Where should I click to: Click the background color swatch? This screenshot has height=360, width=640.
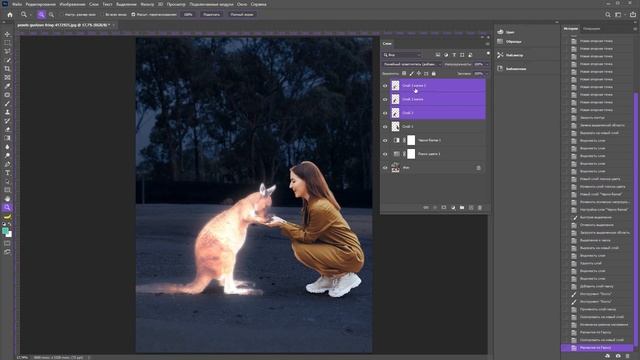pos(9,235)
